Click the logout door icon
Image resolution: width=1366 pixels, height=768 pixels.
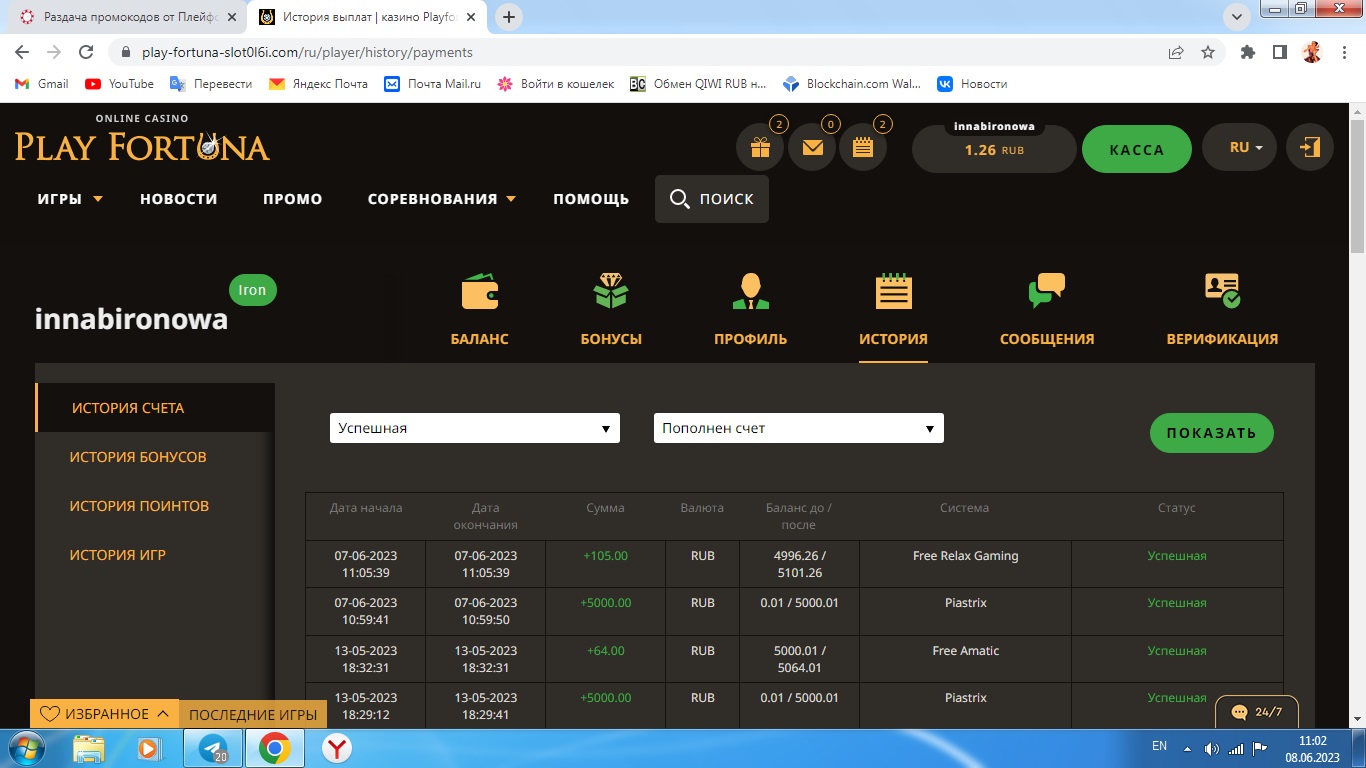(1309, 147)
